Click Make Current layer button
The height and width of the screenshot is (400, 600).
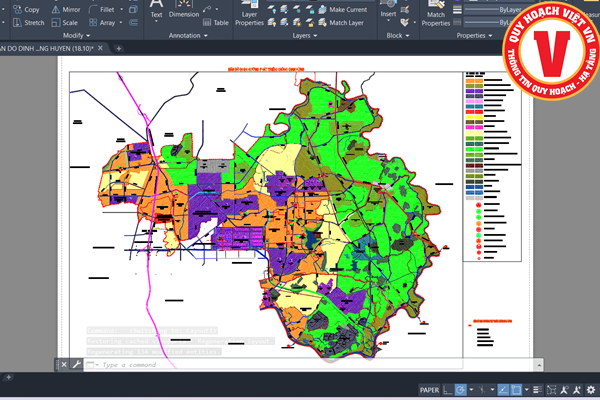pos(343,9)
